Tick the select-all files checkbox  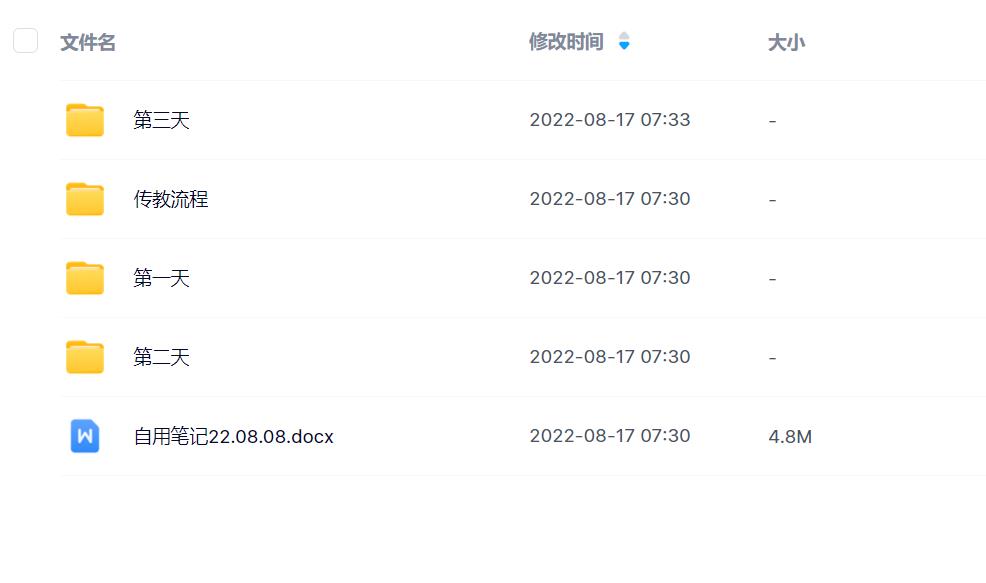[x=25, y=41]
